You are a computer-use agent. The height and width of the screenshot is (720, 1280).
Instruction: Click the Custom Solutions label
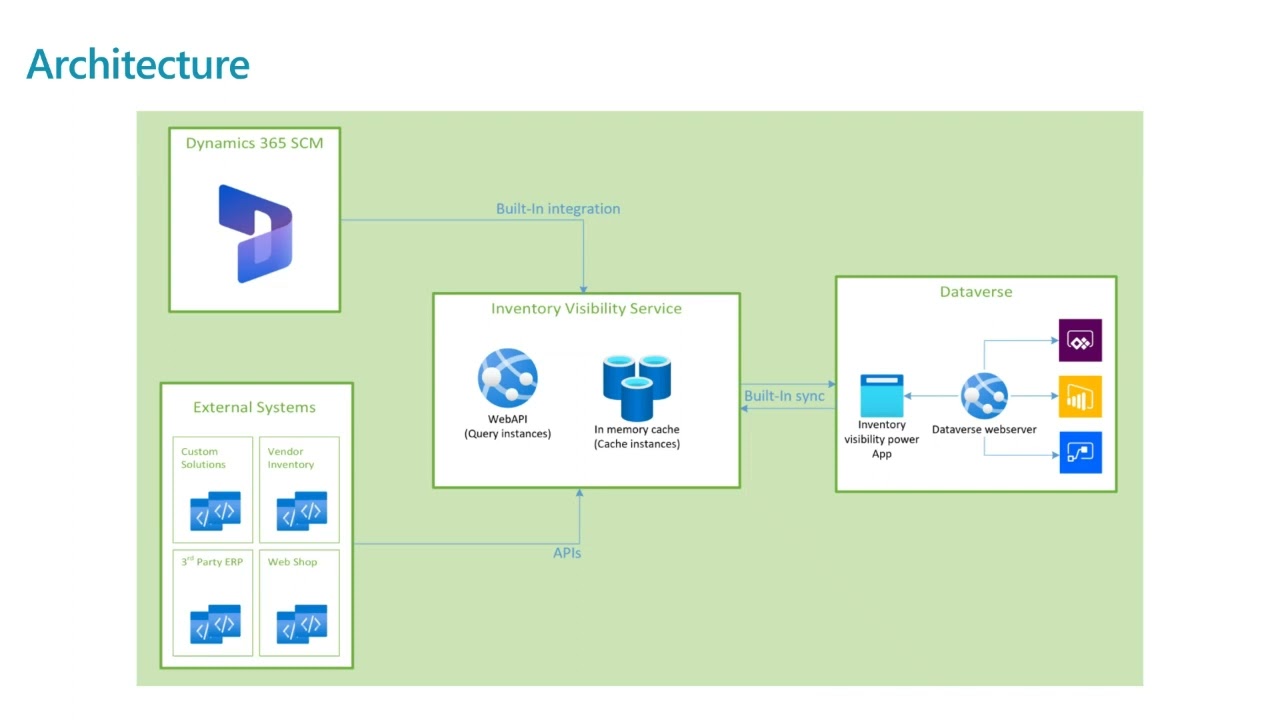(x=203, y=458)
